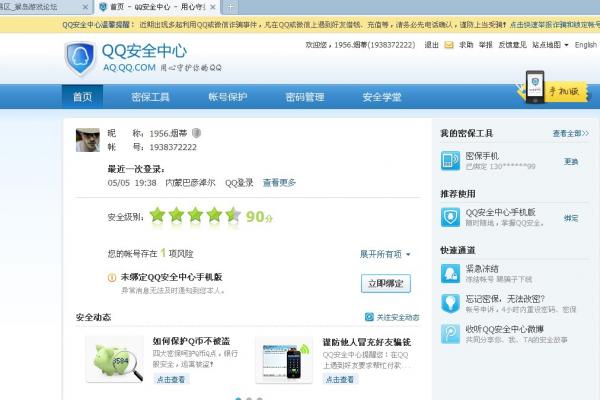Screen dimensions: 600x400
Task: Click 收听QQ安全中心微博 link
Action: 504,329
